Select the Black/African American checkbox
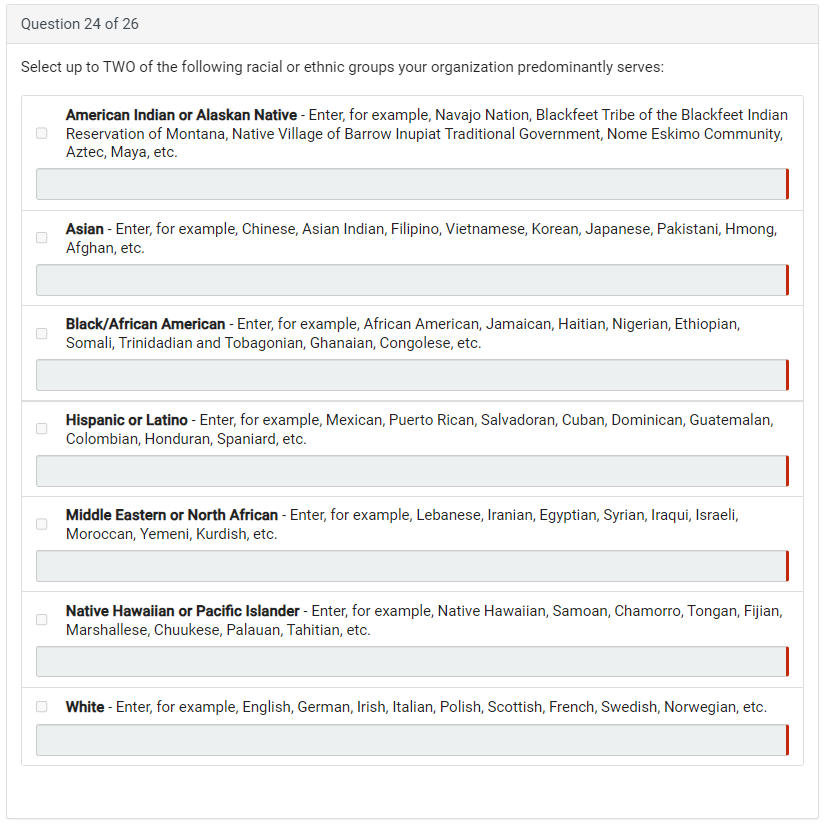Viewport: 823px width, 826px height. point(41,334)
